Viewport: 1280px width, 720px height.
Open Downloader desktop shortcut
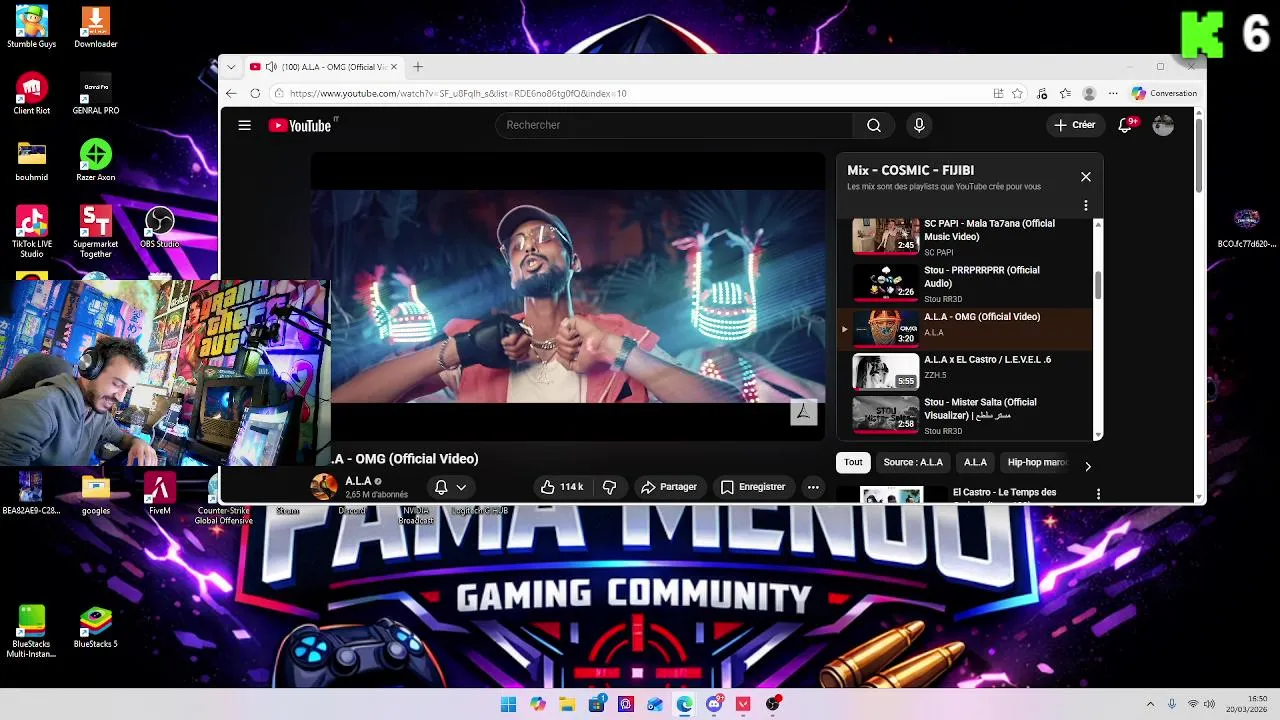pos(96,28)
